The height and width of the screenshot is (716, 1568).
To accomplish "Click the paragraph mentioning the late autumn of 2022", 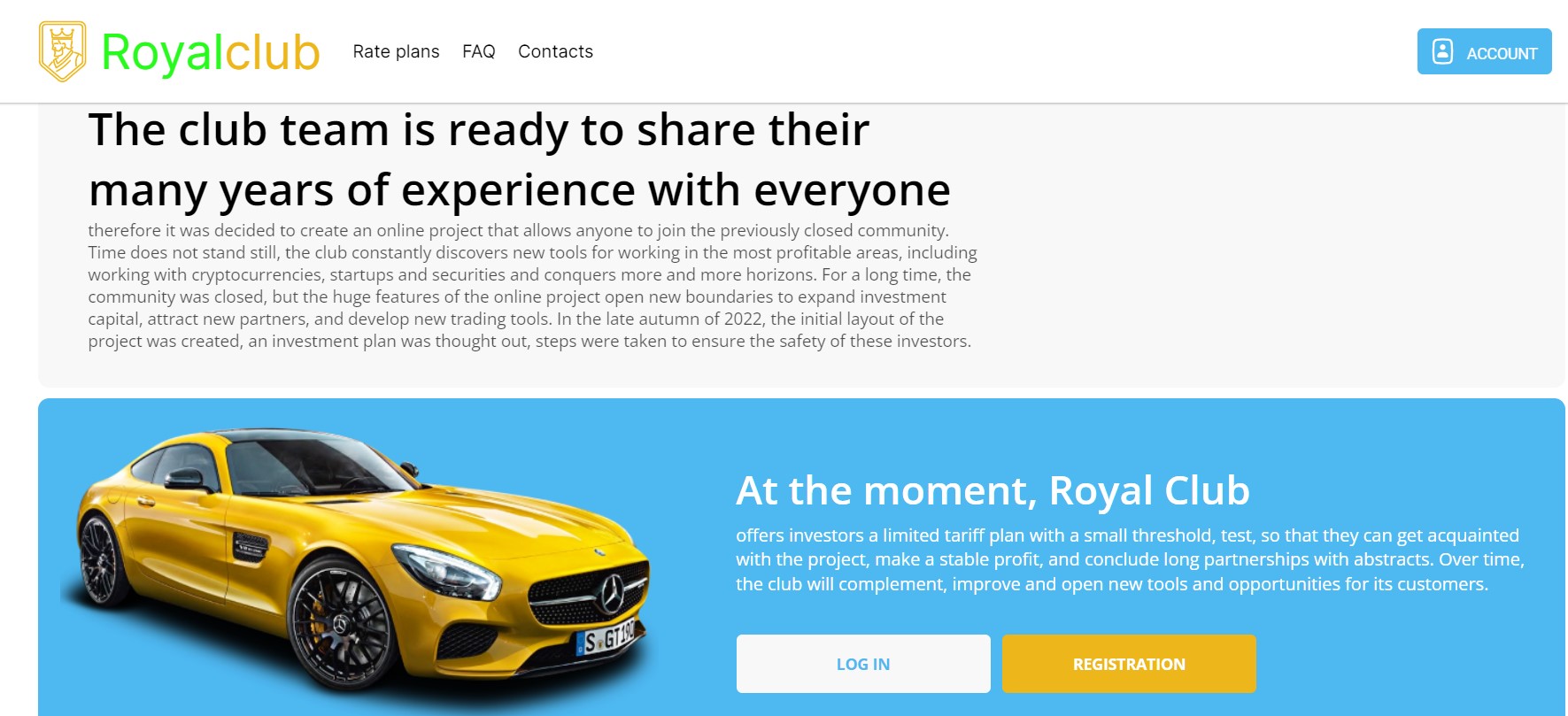I will pyautogui.click(x=532, y=286).
